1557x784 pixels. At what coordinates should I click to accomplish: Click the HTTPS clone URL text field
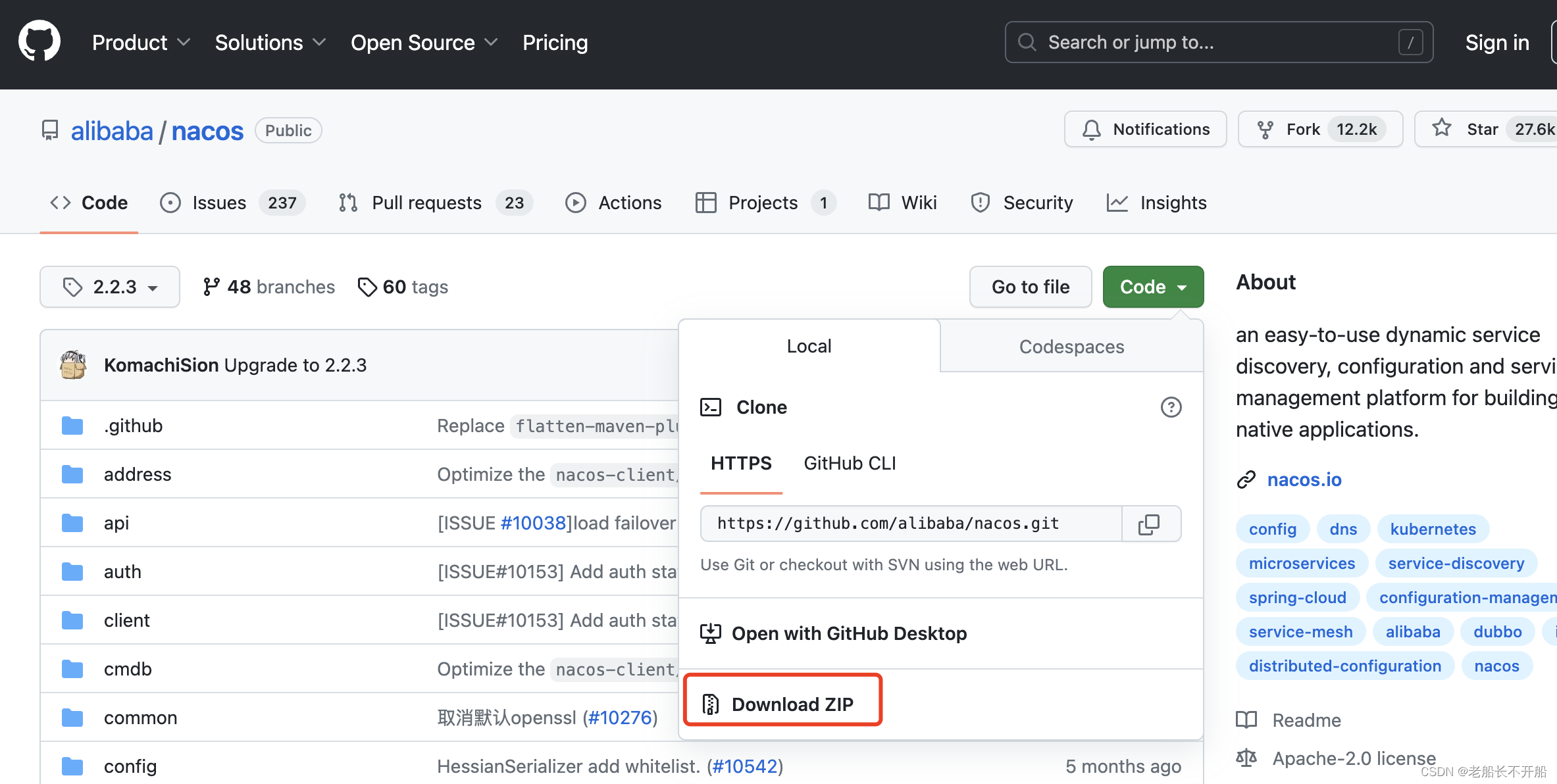pos(911,524)
